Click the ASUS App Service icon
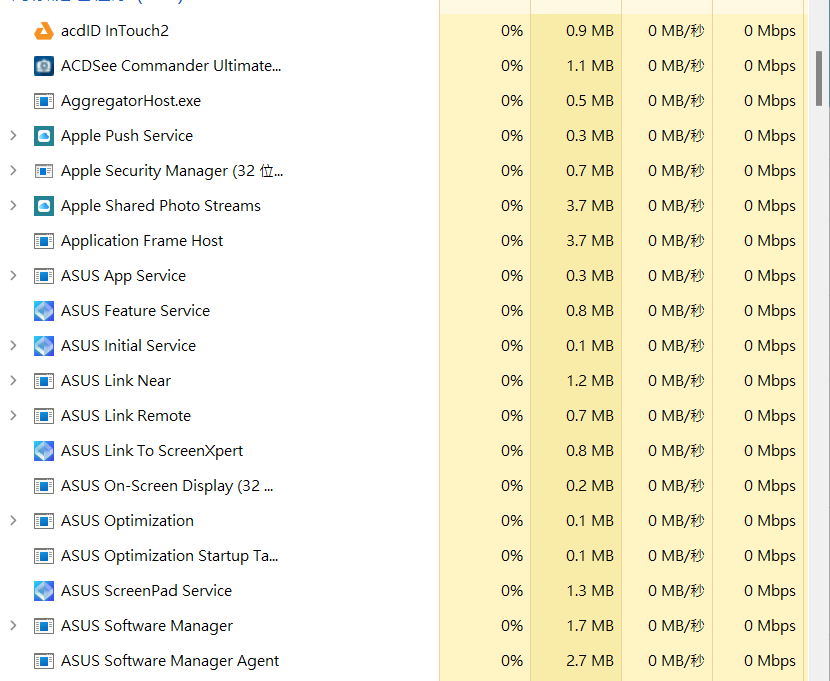830x681 pixels. pos(43,276)
